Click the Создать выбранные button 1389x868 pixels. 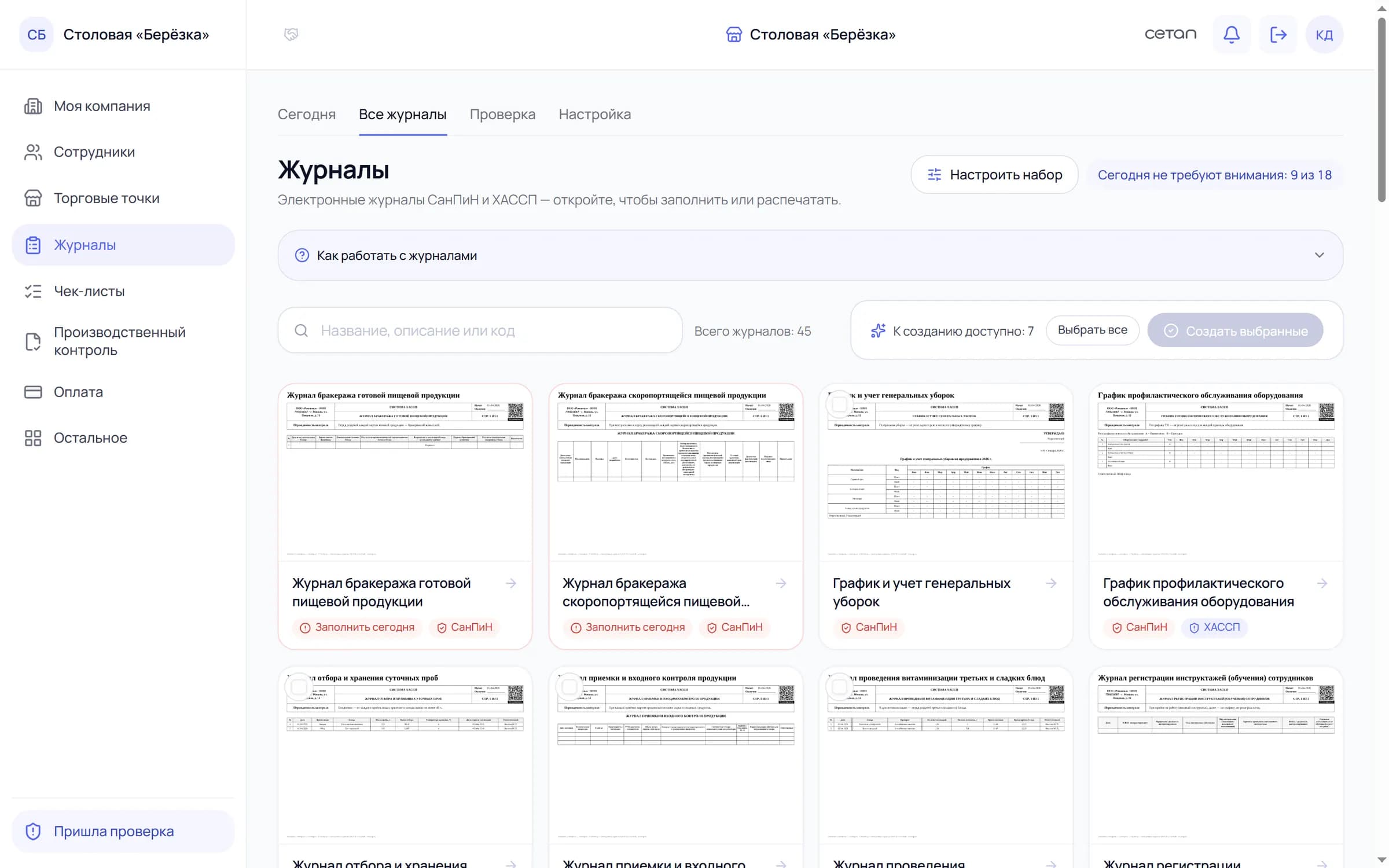1236,330
